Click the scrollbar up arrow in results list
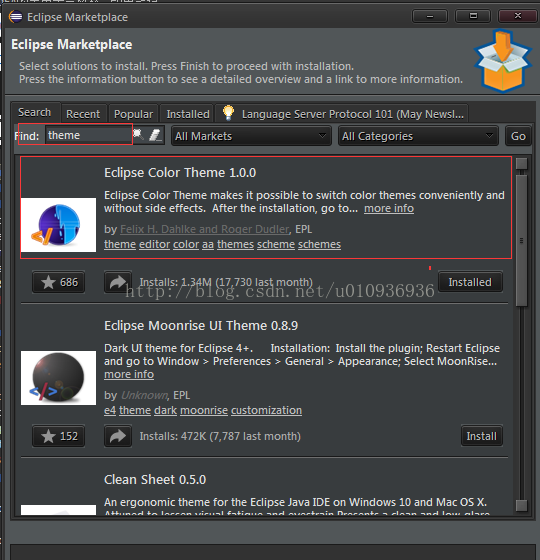Image resolution: width=540 pixels, height=560 pixels. click(521, 164)
